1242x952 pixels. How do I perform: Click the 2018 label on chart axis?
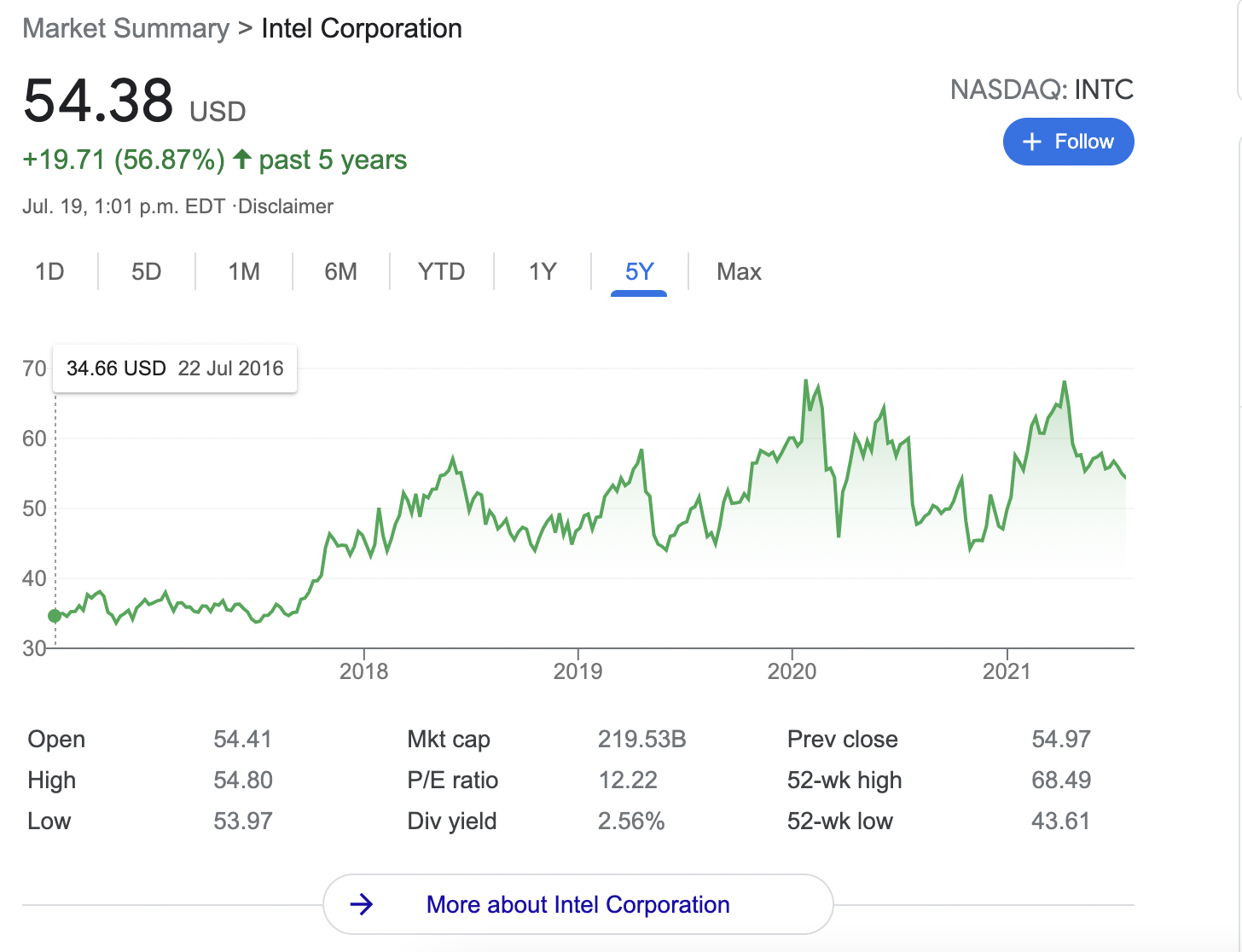click(x=363, y=671)
